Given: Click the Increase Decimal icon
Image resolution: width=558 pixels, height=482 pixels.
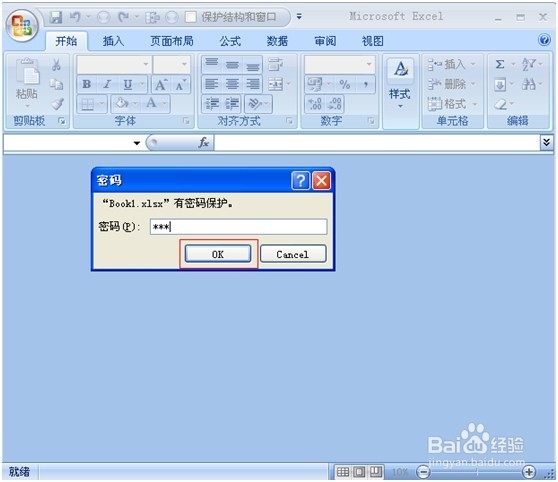Looking at the screenshot, I should [315, 104].
